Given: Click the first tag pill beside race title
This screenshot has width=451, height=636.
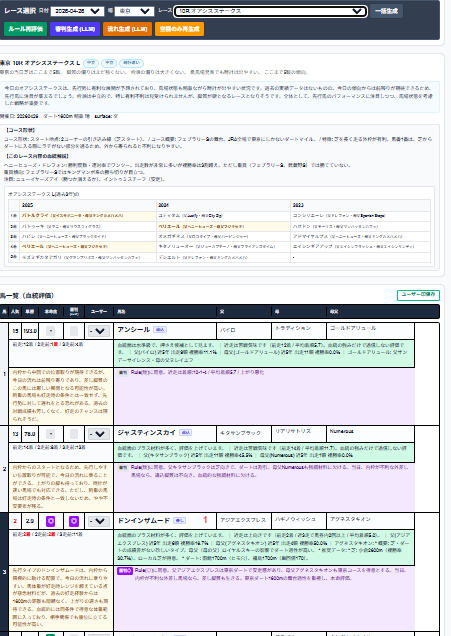Looking at the screenshot, I should (91, 63).
